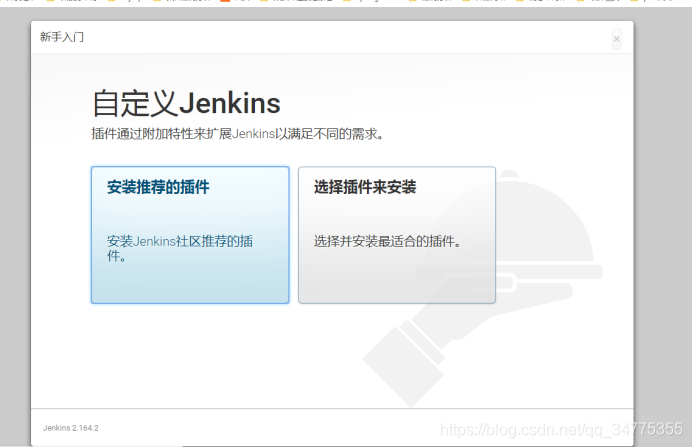Choose 安装推荐的插件 option
Image resolution: width=693 pixels, height=448 pixels.
pos(190,235)
